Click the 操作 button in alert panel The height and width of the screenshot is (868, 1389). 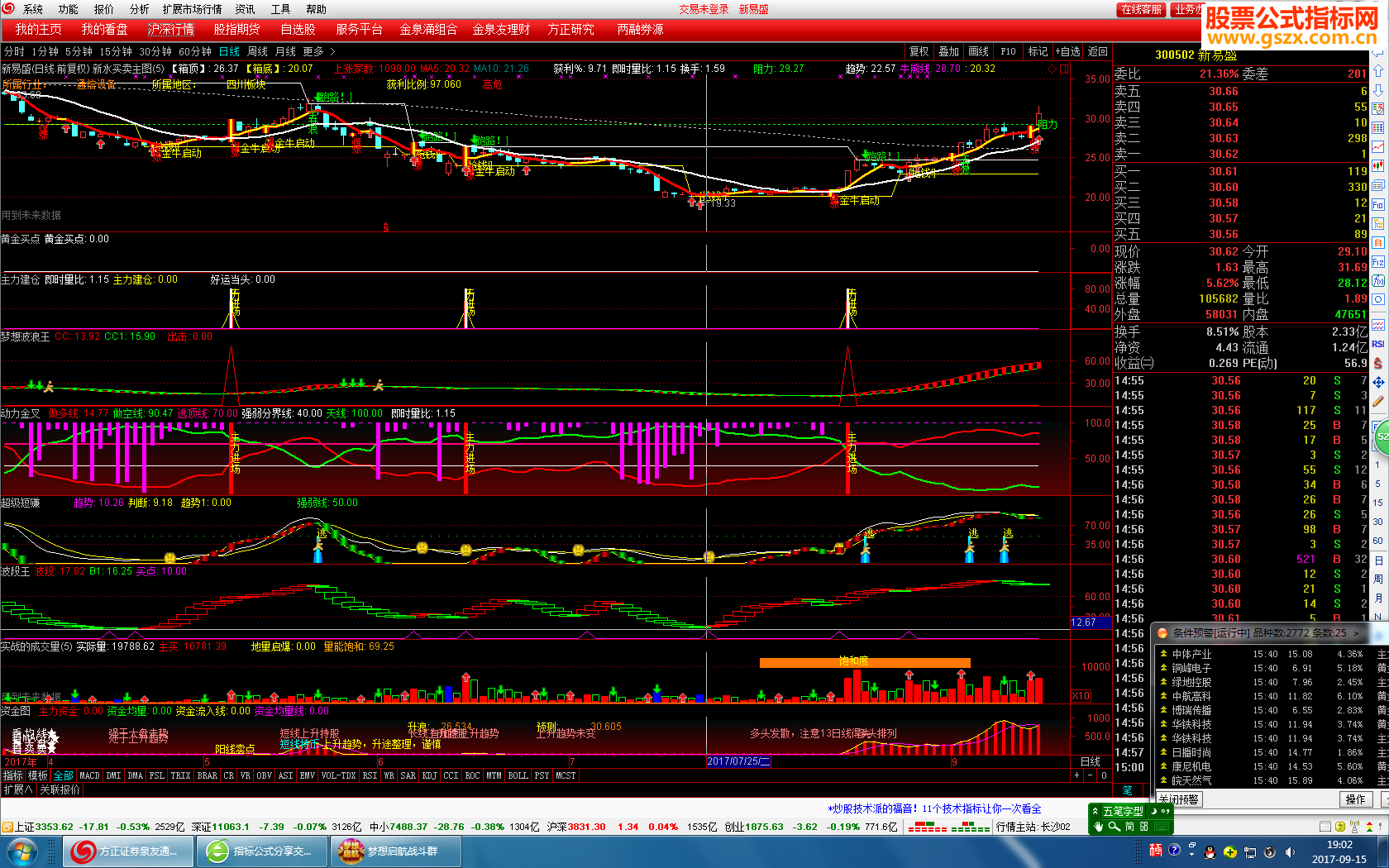1356,799
